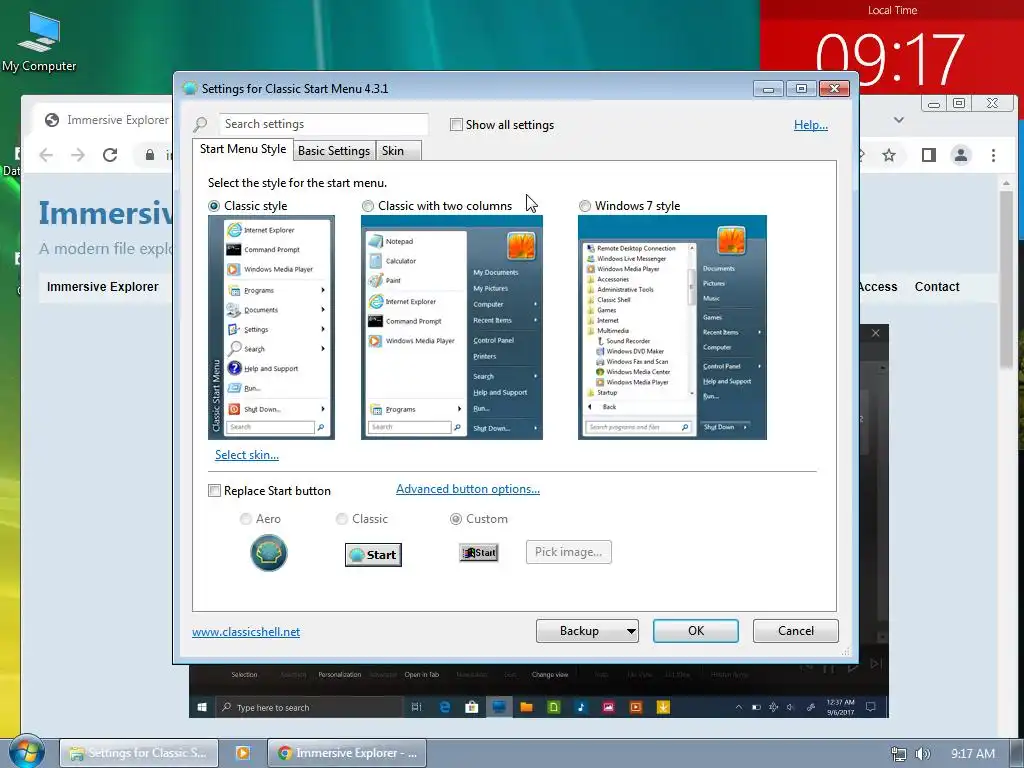Click the globe favicon on the Immersive Explorer tab

click(52, 120)
